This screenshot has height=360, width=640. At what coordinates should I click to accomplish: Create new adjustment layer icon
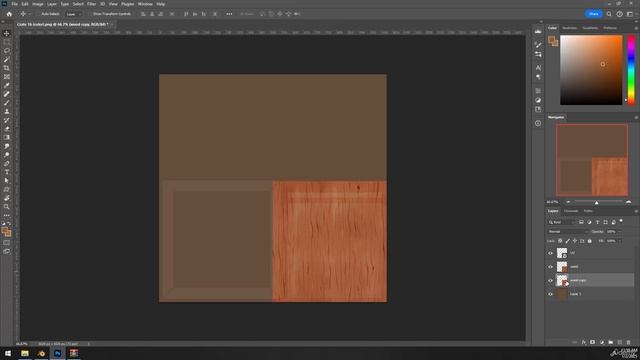pos(602,342)
